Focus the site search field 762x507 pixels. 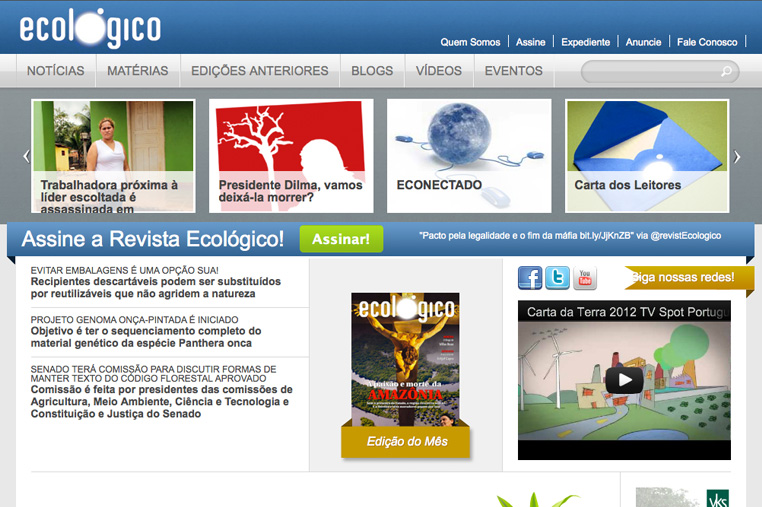pos(660,71)
